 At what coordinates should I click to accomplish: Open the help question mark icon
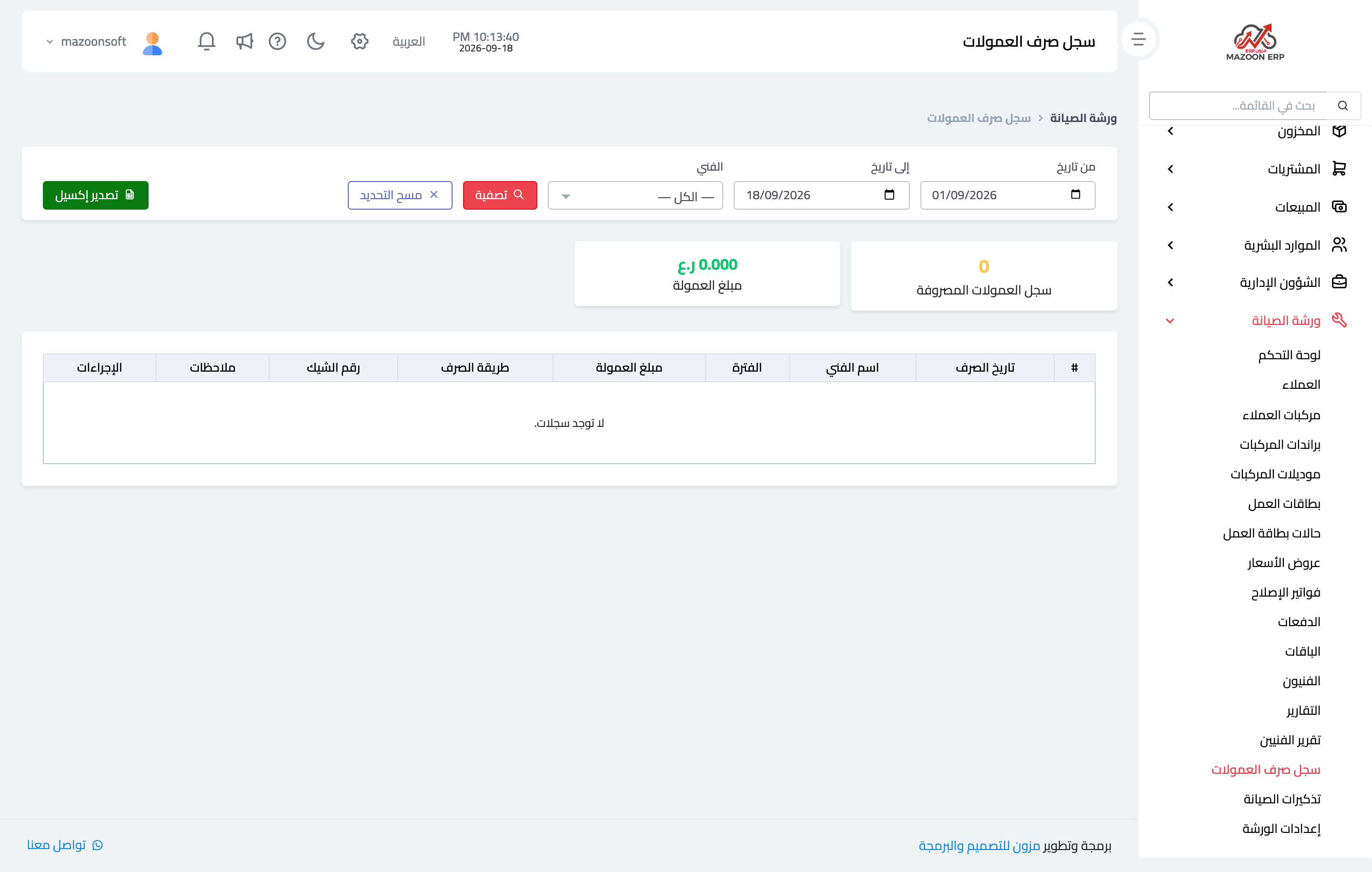tap(277, 41)
